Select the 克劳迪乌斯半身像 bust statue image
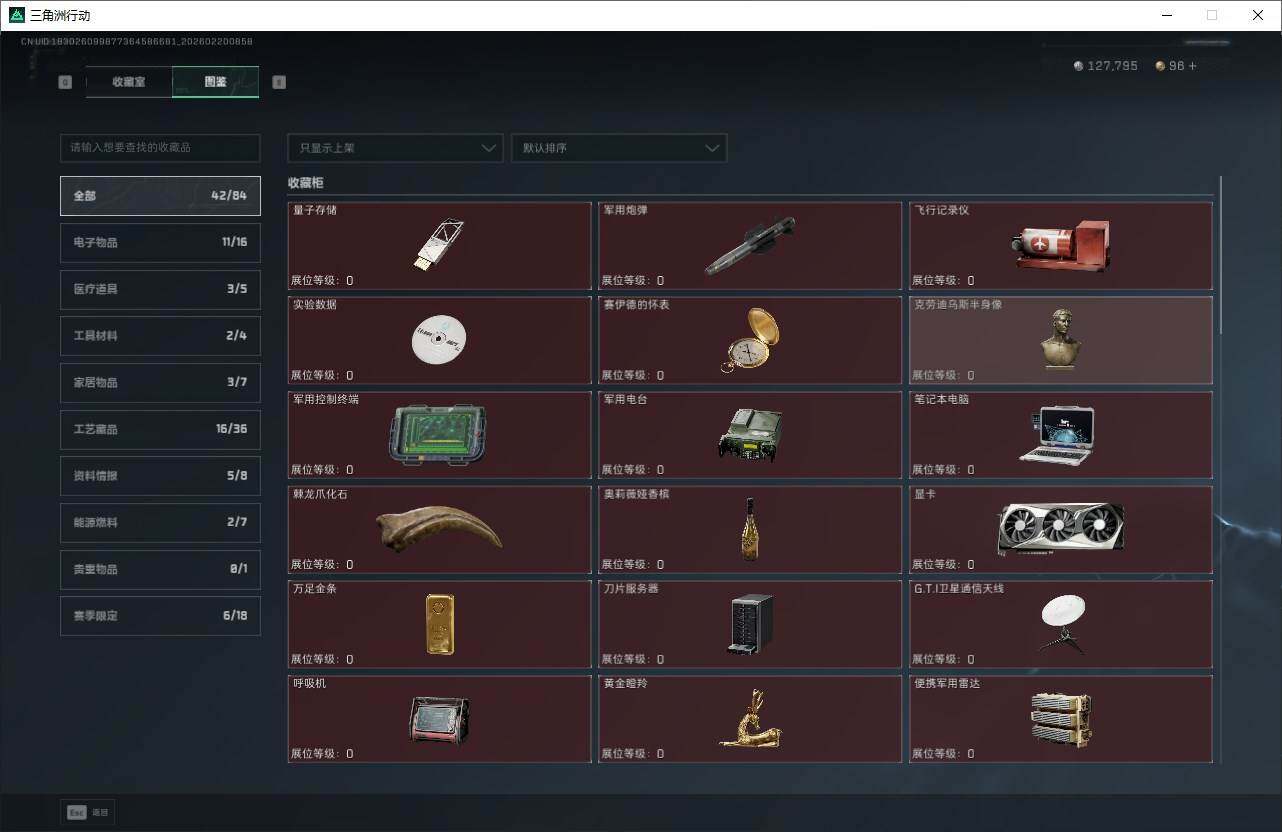This screenshot has width=1282, height=832. tap(1061, 338)
